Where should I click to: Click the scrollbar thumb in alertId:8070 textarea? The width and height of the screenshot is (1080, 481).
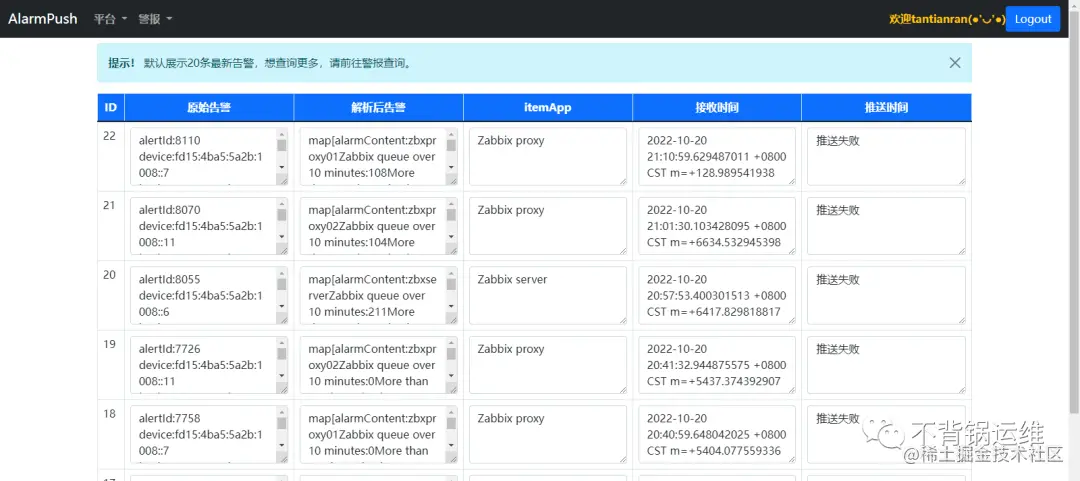pos(282,215)
